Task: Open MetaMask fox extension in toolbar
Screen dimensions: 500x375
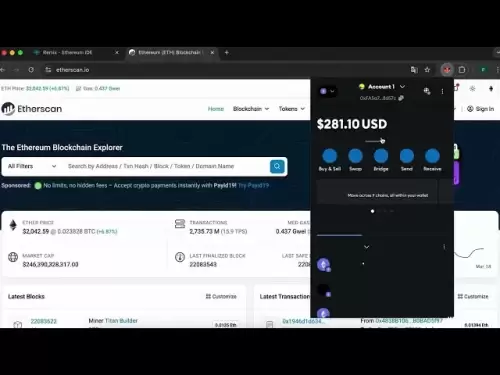Action: click(447, 70)
